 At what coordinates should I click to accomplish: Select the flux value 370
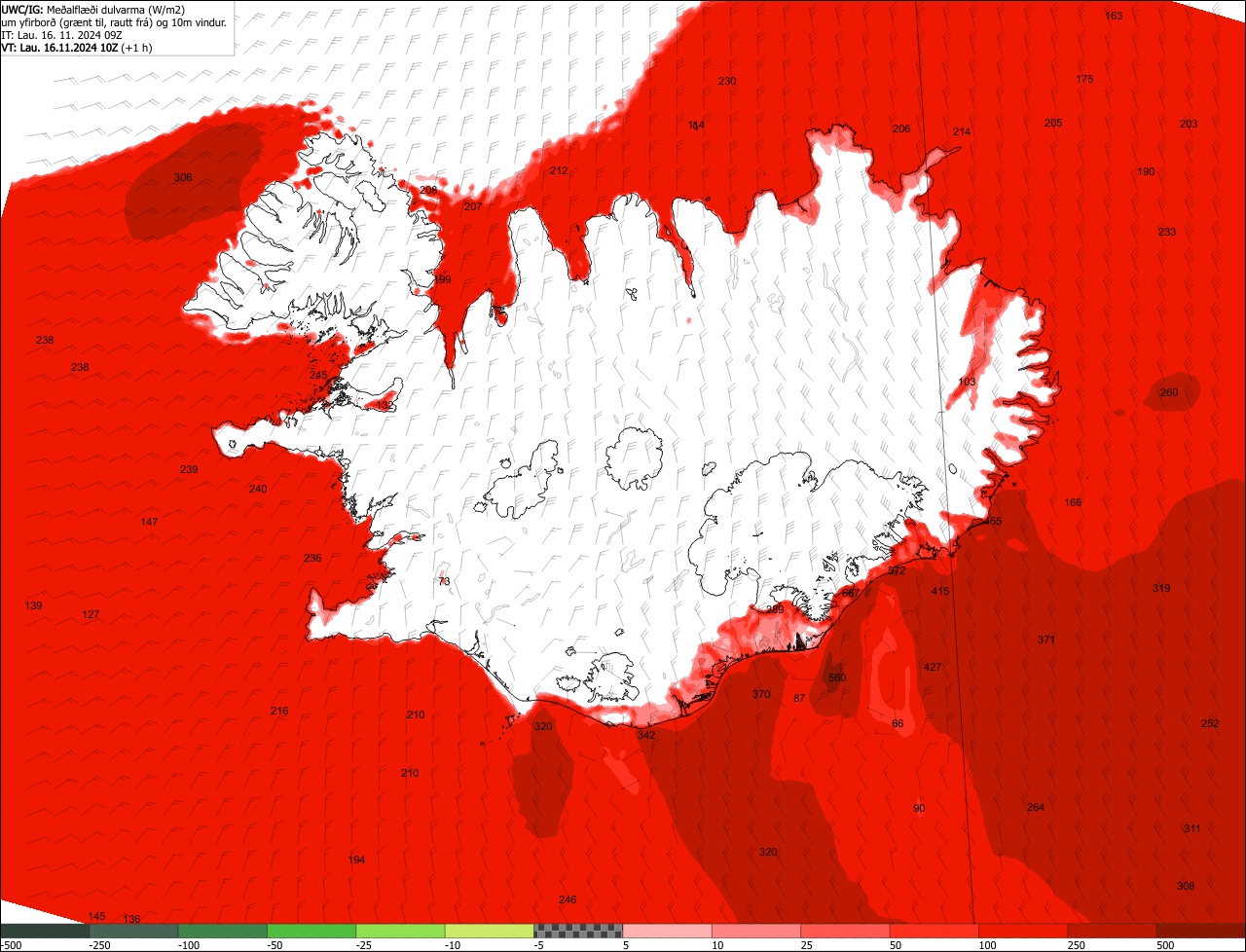click(x=761, y=694)
